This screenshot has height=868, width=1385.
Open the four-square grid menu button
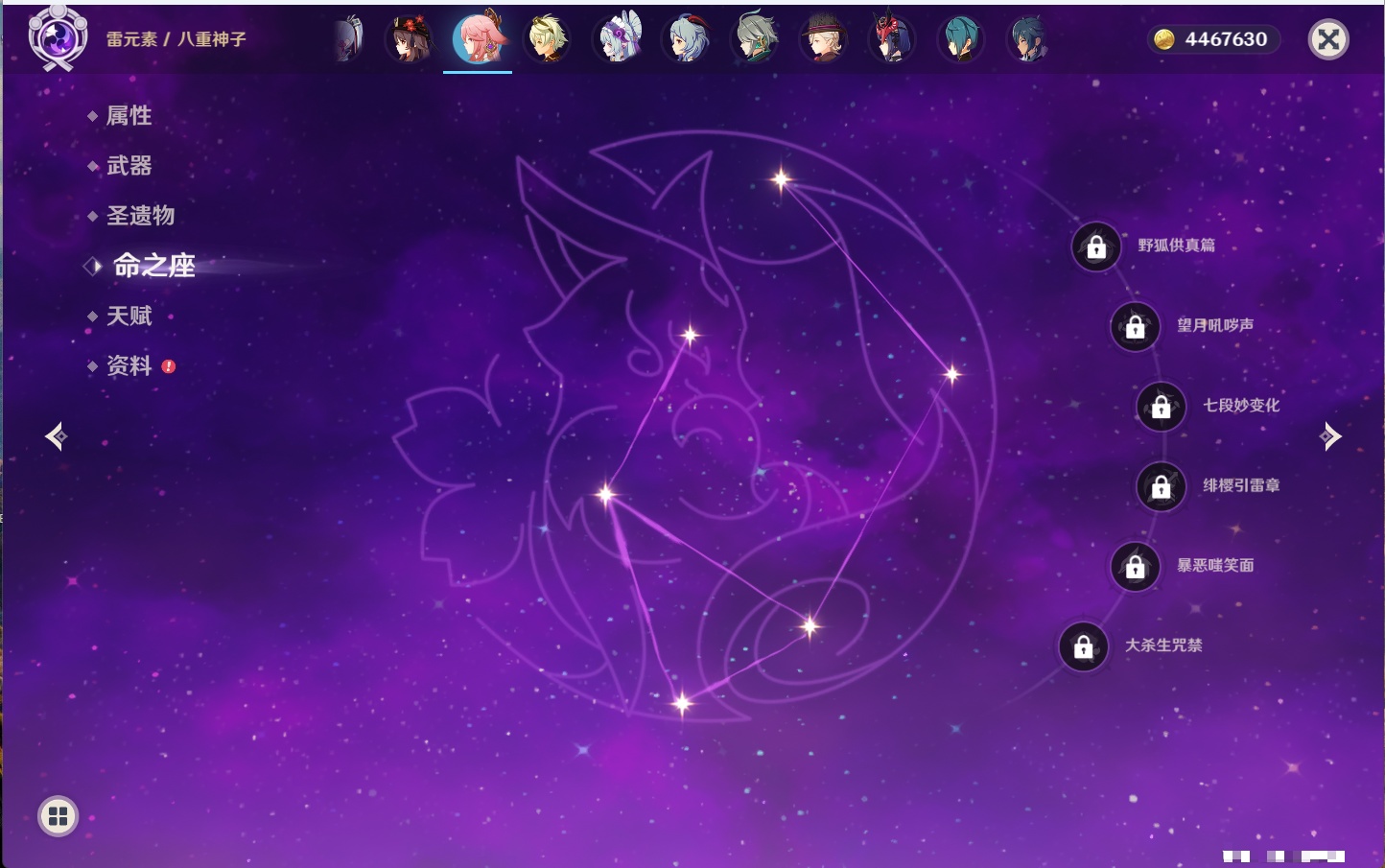tap(59, 816)
